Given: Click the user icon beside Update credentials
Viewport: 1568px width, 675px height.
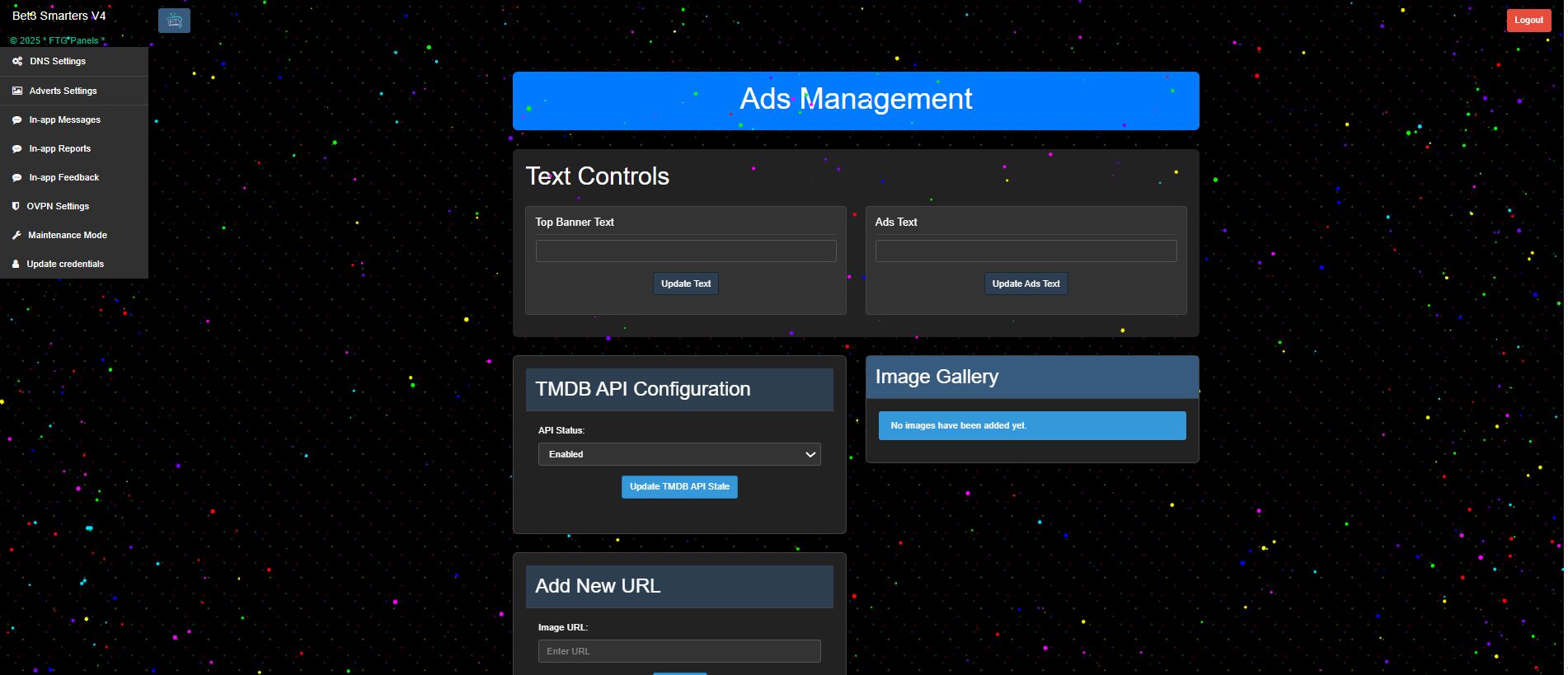Looking at the screenshot, I should point(16,265).
